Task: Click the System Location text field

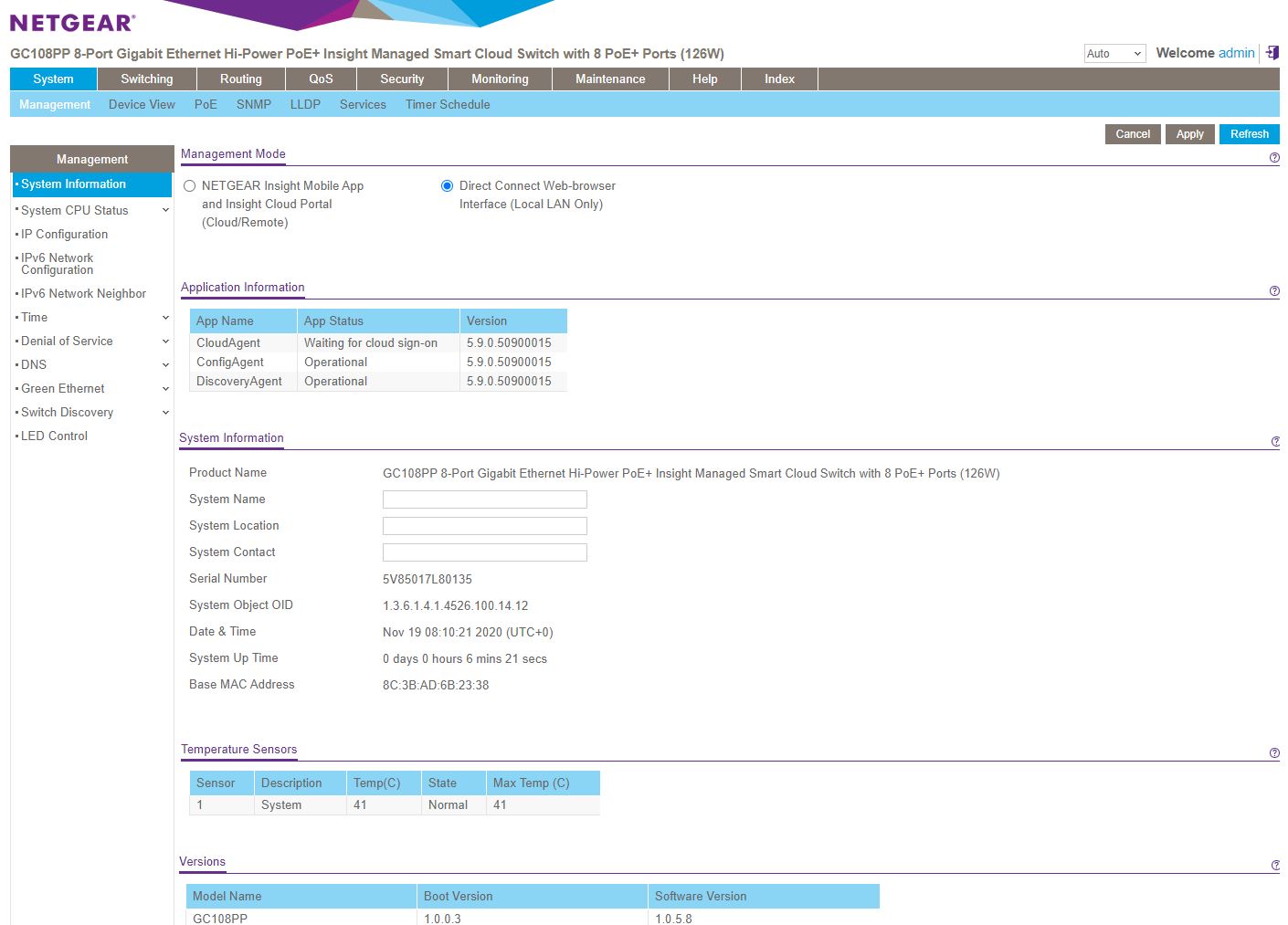Action: [x=484, y=526]
